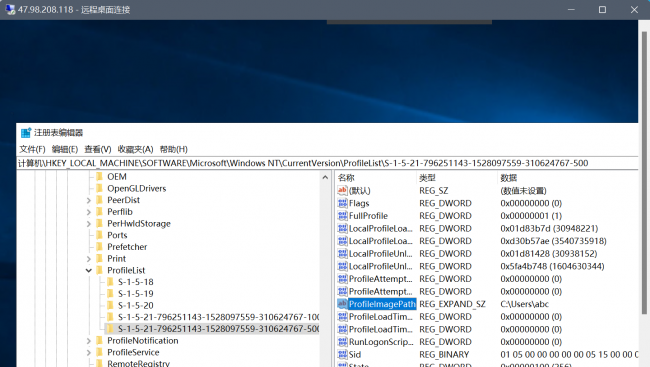Click the Perflib folder icon

(x=99, y=211)
